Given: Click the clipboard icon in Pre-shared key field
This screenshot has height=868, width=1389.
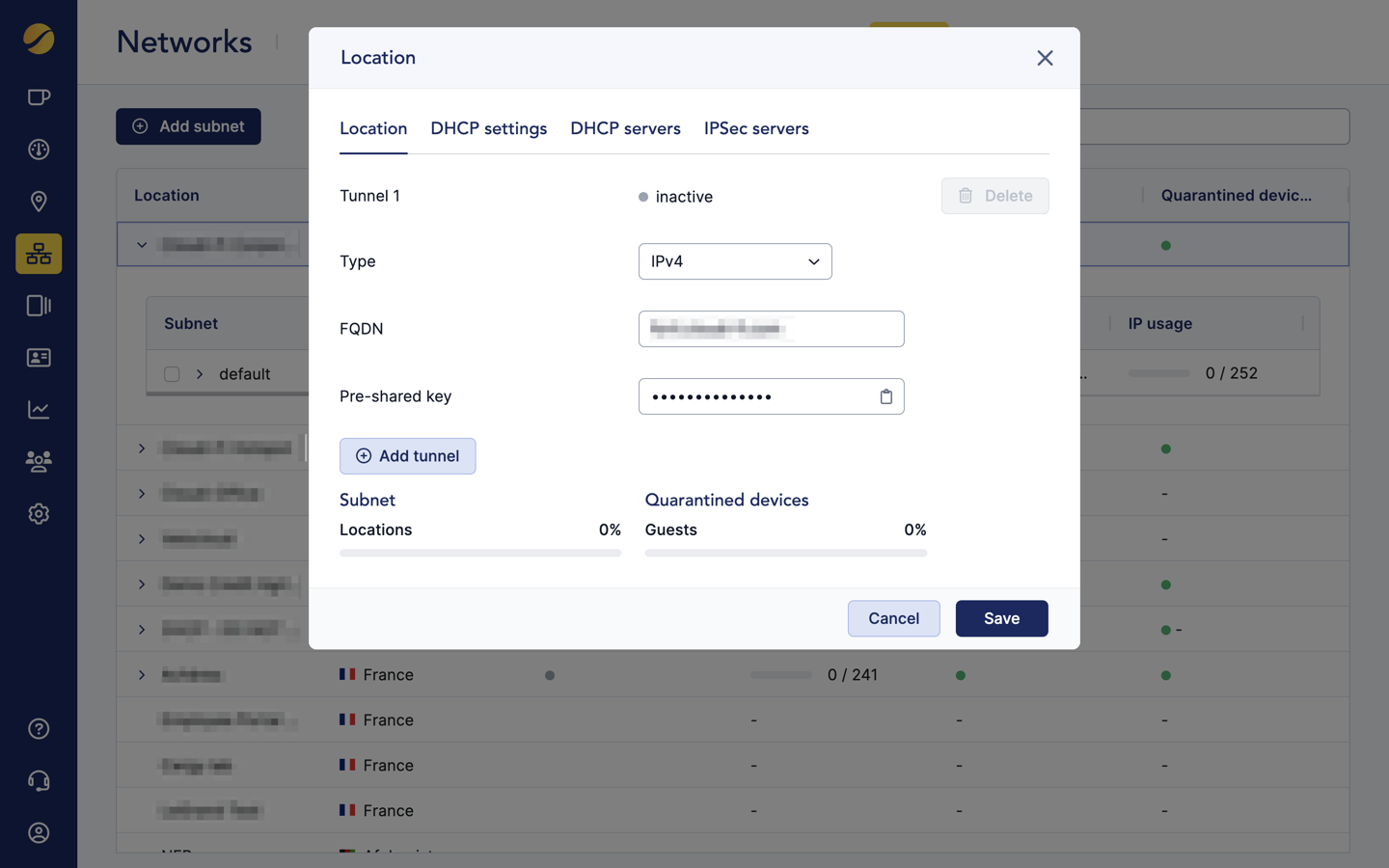Looking at the screenshot, I should [x=885, y=396].
